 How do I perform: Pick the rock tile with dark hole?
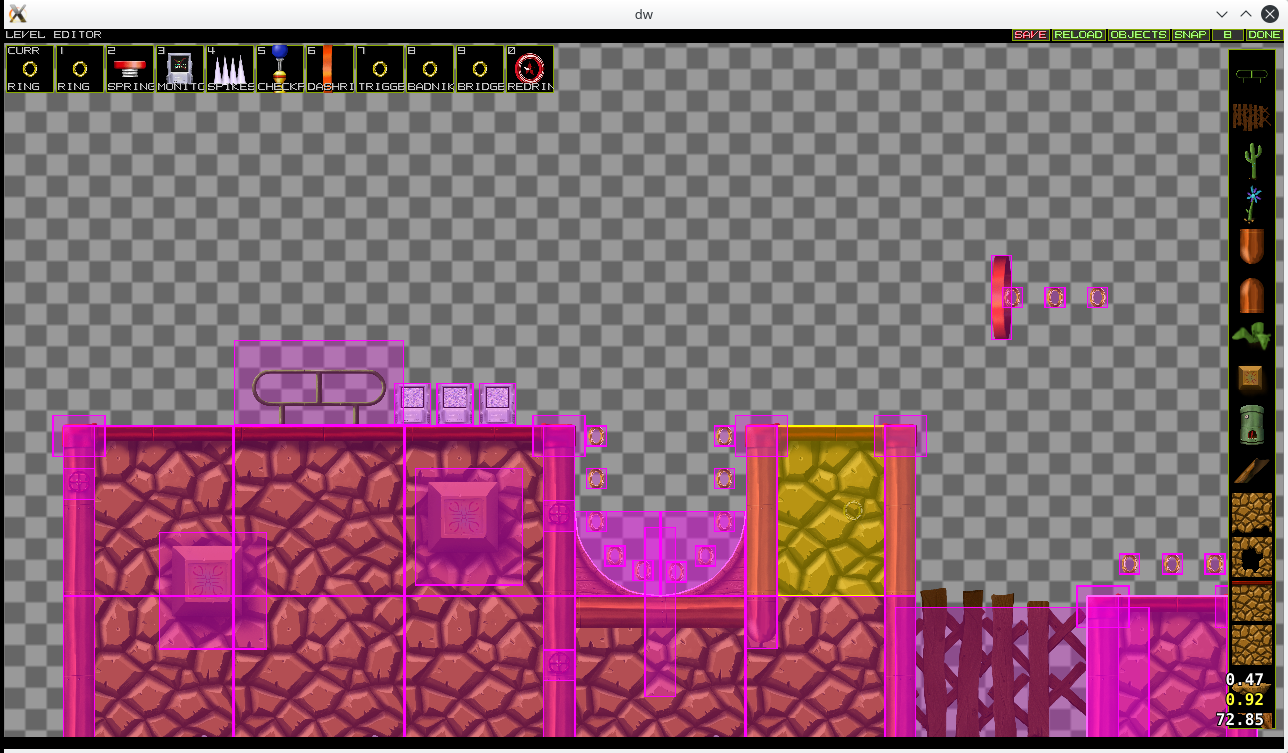[1250, 557]
